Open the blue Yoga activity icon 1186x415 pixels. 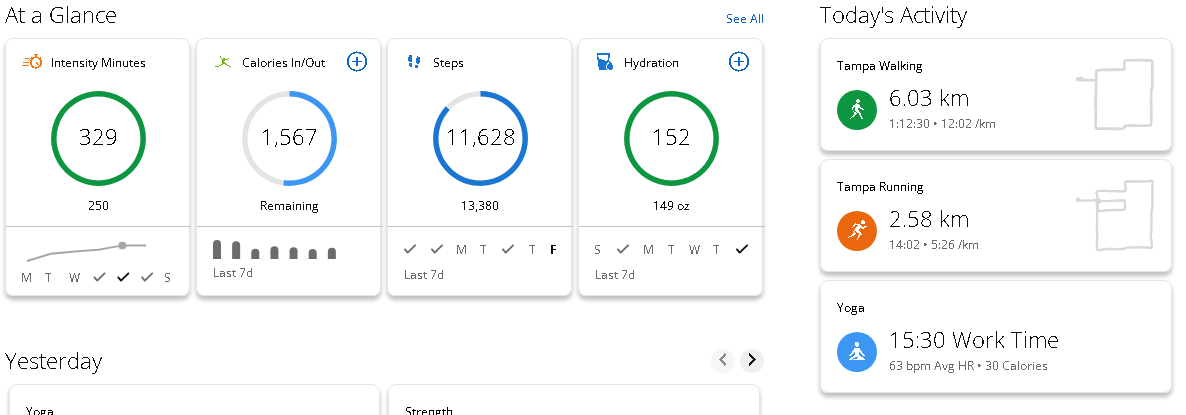(857, 352)
